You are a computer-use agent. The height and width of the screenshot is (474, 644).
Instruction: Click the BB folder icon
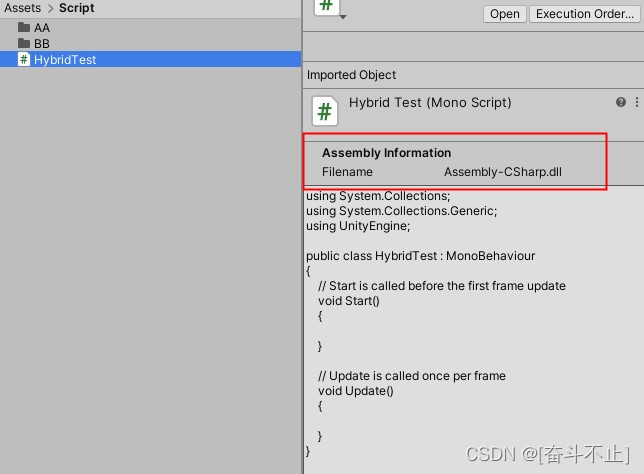click(x=24, y=44)
